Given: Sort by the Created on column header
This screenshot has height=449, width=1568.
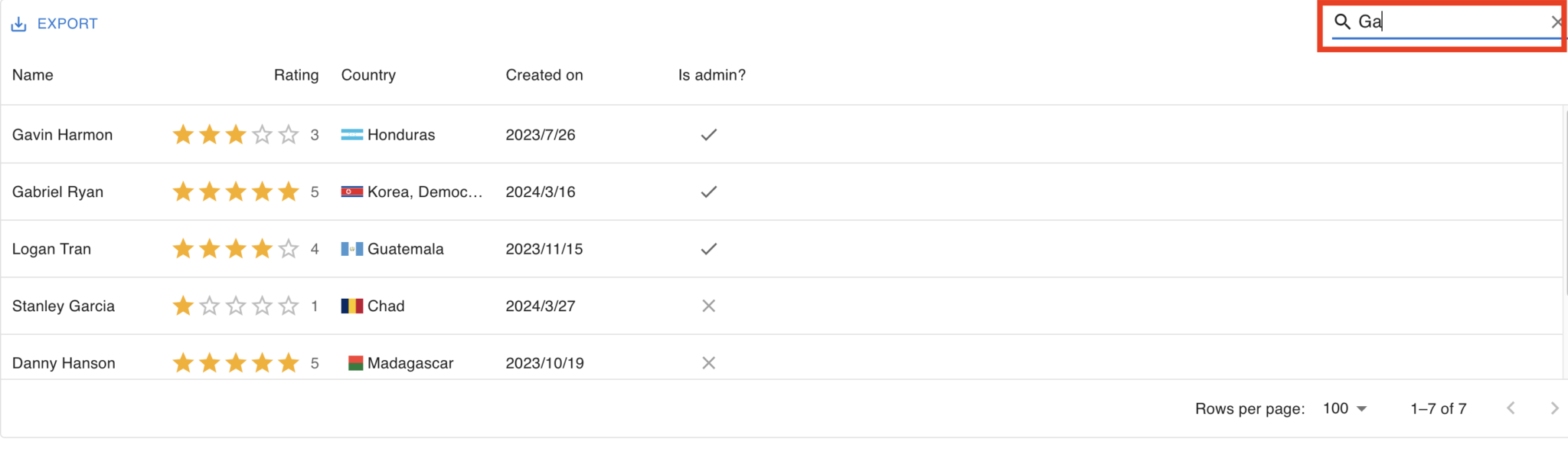Looking at the screenshot, I should point(544,75).
